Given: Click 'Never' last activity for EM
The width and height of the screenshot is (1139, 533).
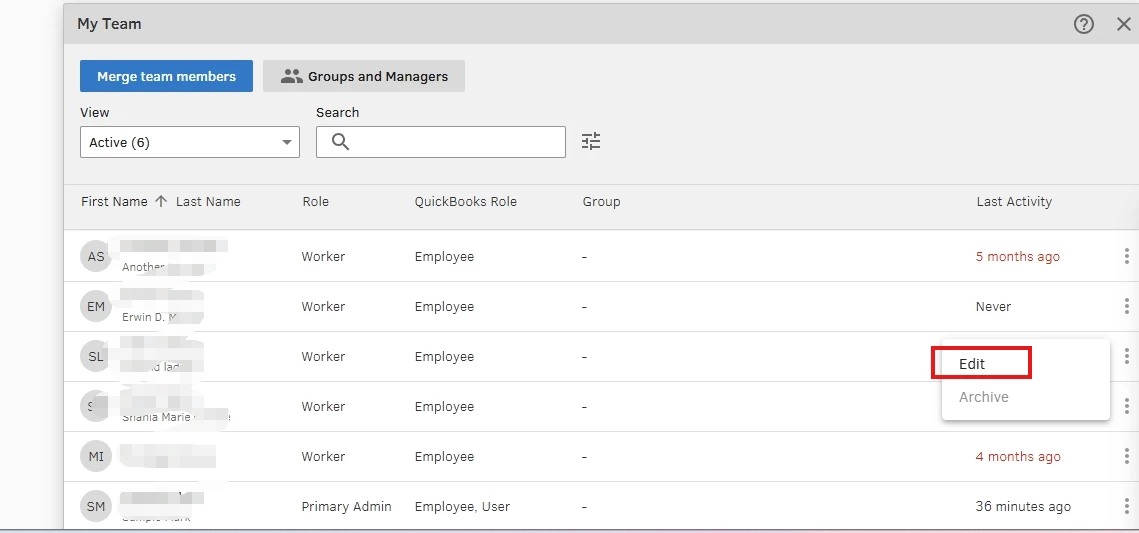Looking at the screenshot, I should [993, 306].
